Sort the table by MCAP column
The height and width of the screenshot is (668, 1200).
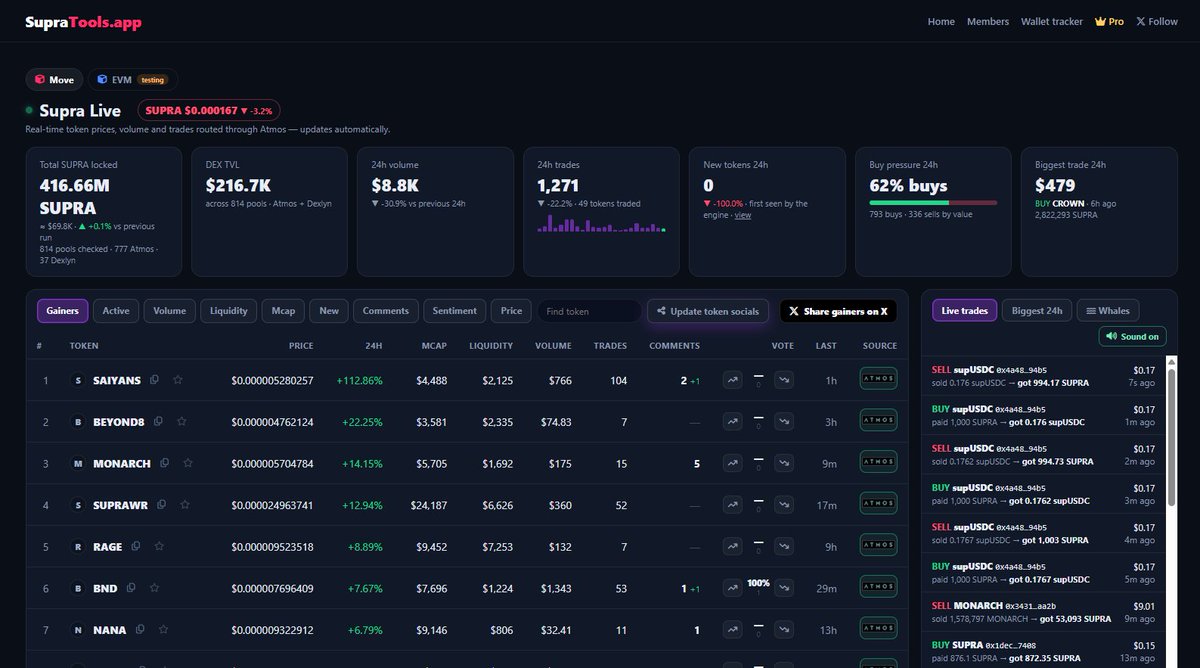(434, 346)
